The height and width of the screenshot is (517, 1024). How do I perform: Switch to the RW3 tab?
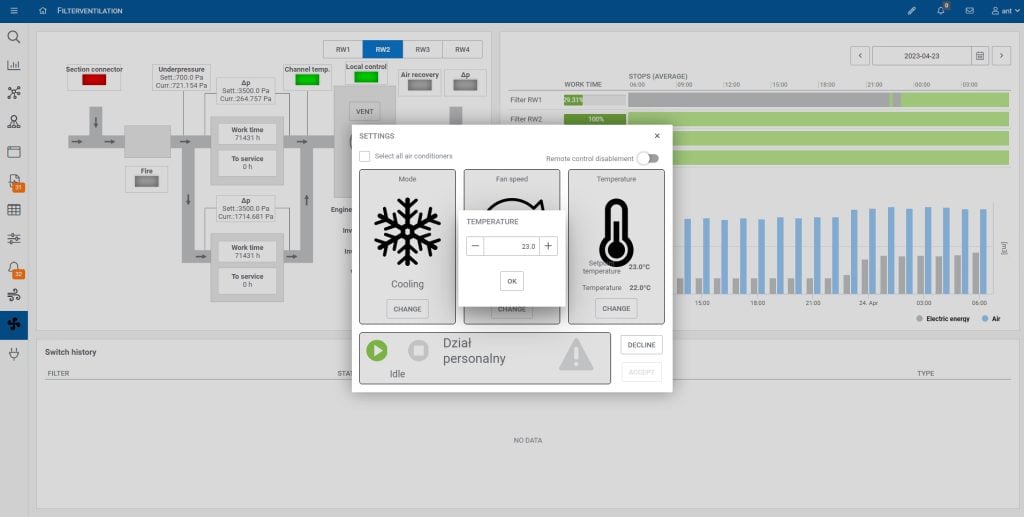click(x=423, y=50)
